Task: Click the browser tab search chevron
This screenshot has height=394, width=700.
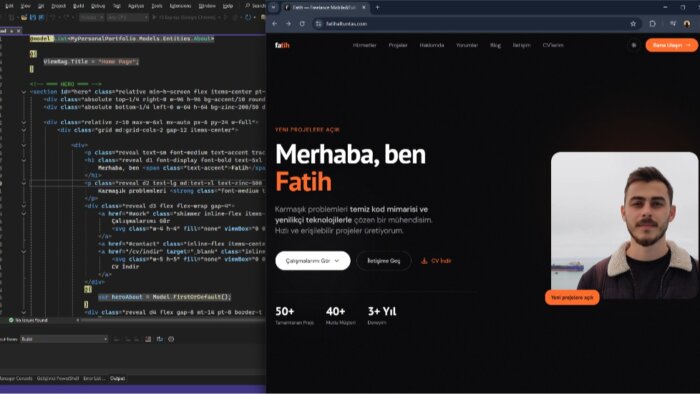Action: (x=273, y=7)
